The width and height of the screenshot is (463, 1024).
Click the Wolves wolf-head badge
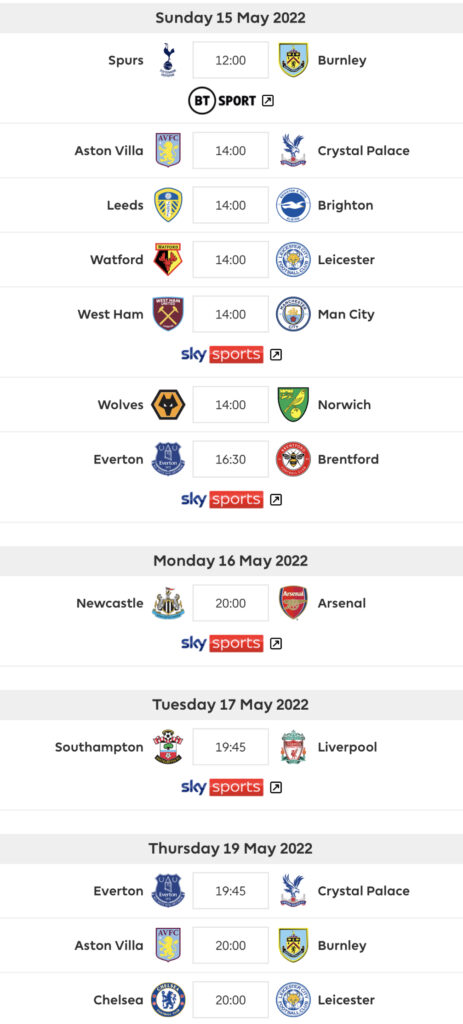pos(168,404)
